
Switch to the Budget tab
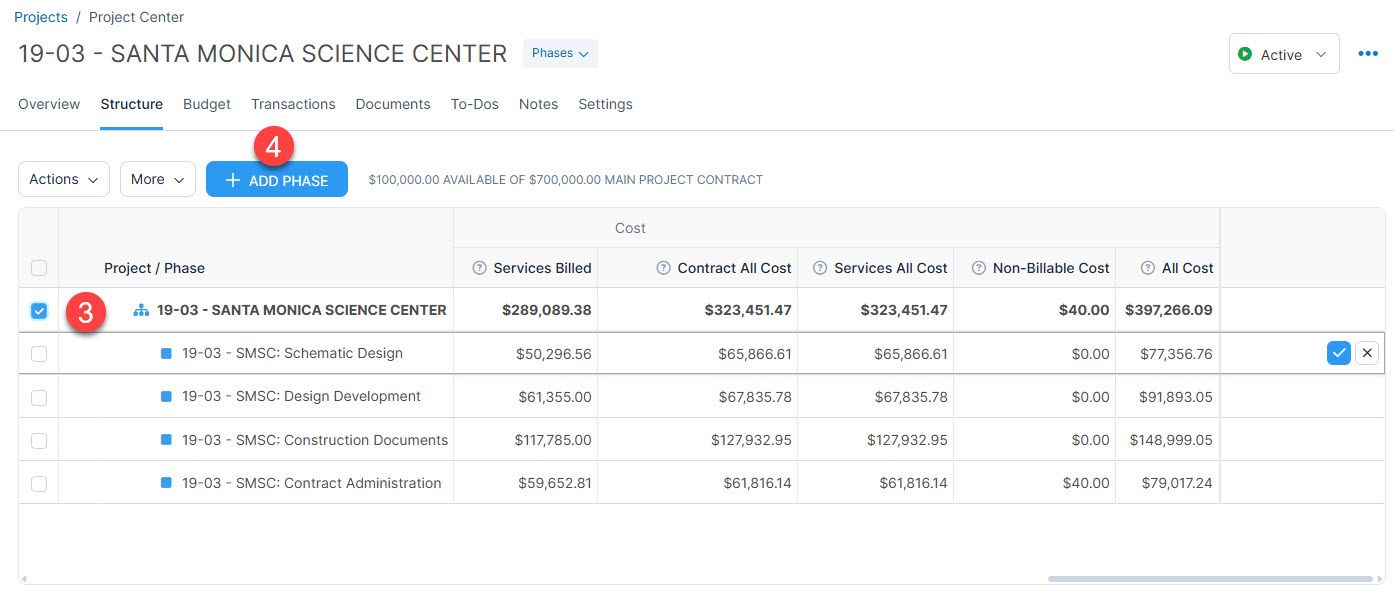(x=206, y=104)
